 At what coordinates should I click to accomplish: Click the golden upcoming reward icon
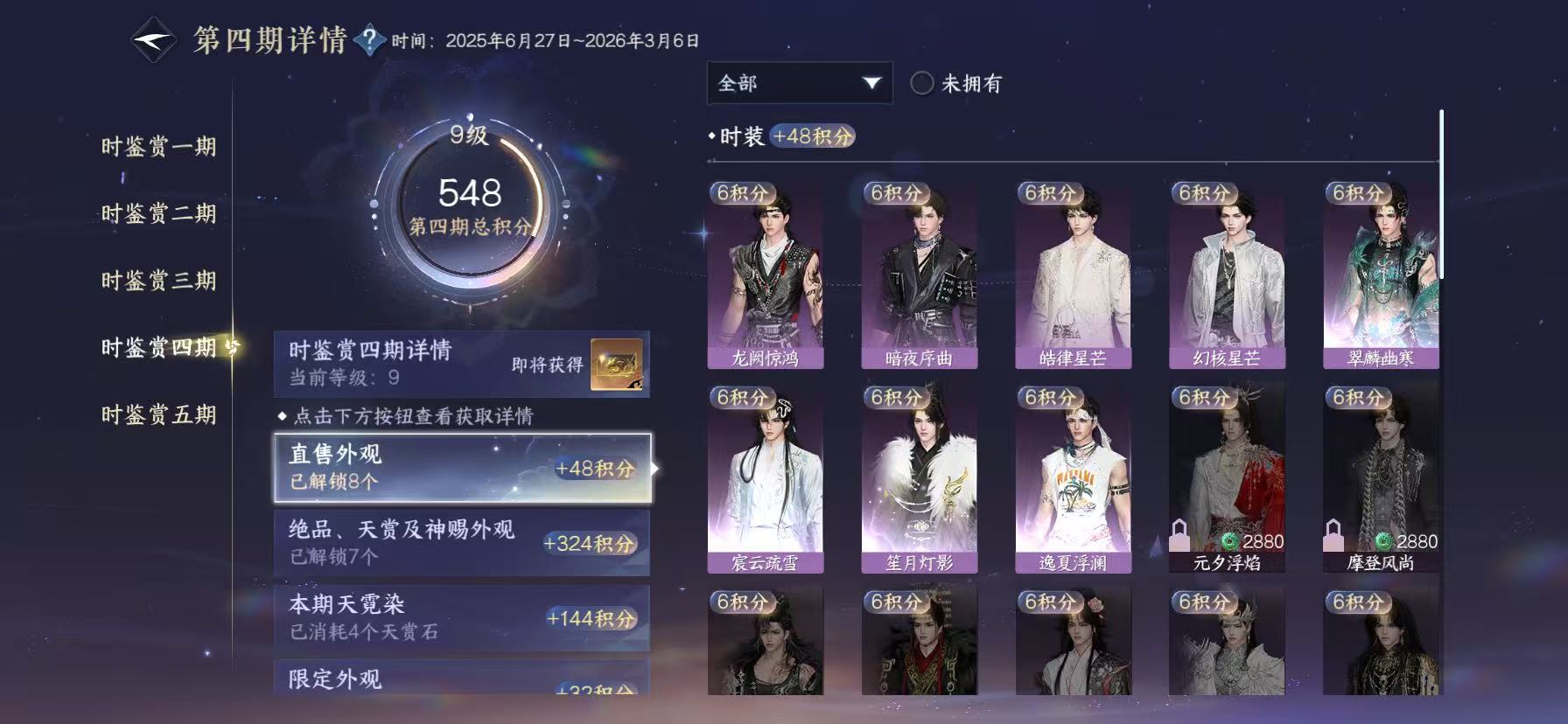[x=617, y=365]
